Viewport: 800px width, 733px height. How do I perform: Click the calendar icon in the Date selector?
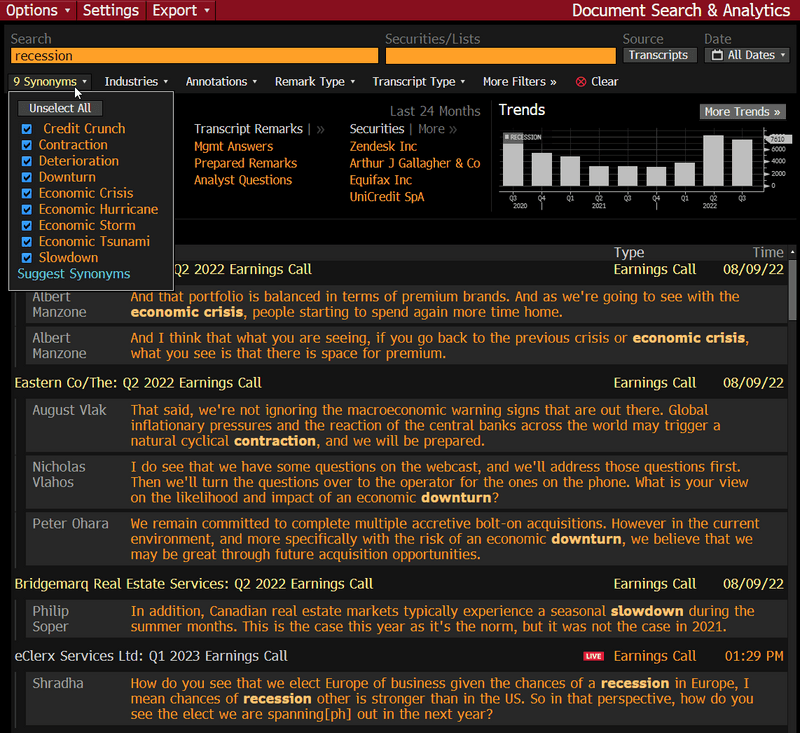pos(716,56)
